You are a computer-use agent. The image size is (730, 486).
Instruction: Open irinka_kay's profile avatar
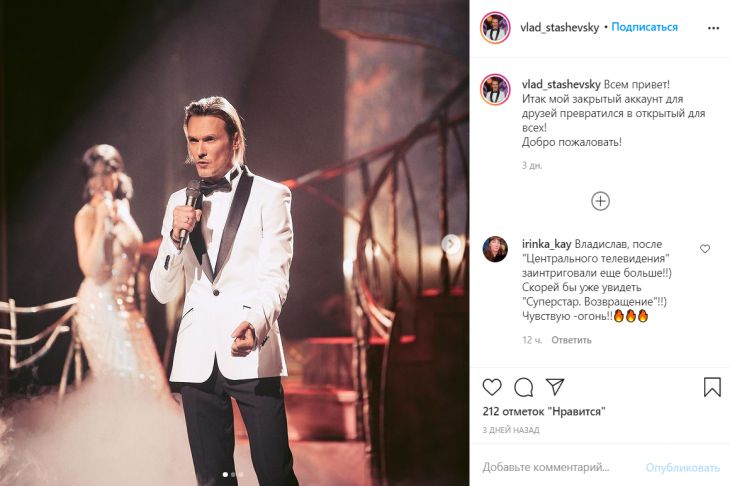coord(495,249)
